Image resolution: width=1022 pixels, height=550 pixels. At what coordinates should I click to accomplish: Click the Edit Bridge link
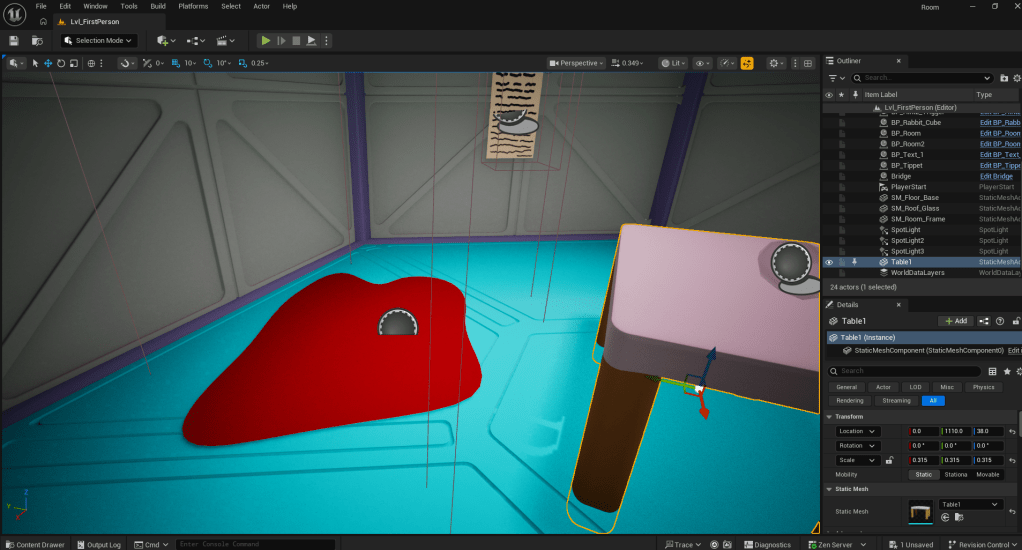[x=995, y=176]
